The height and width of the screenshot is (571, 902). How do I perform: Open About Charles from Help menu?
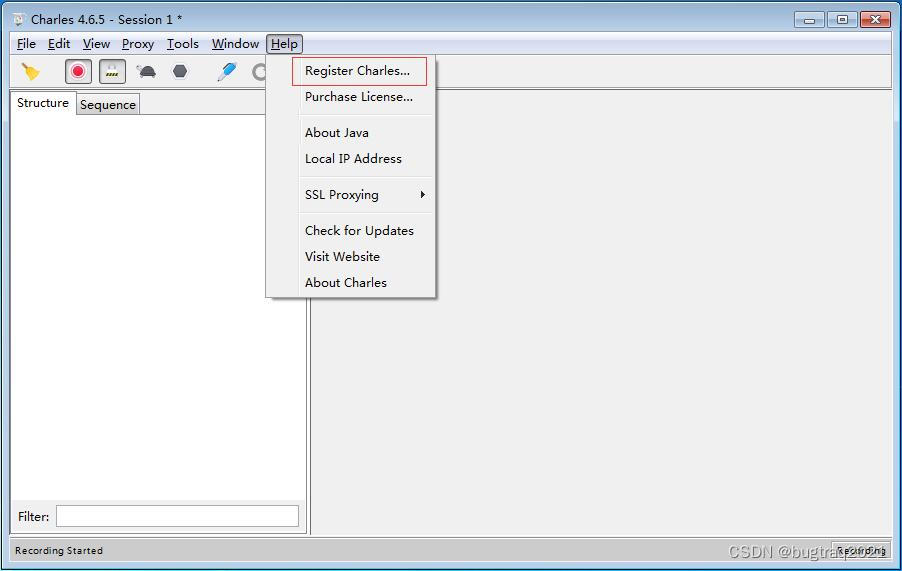[346, 283]
